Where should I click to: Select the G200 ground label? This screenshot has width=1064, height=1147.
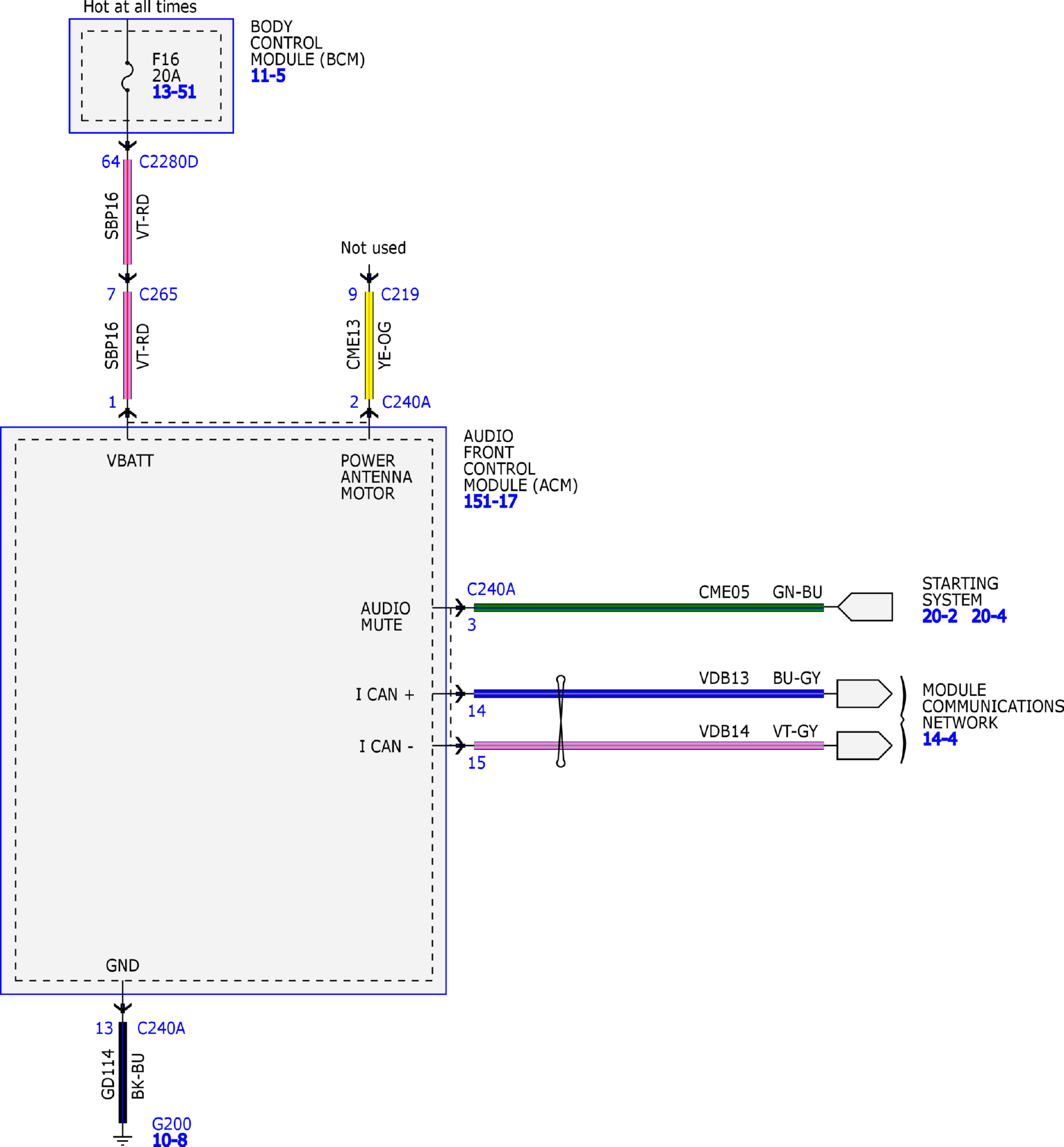(171, 1124)
